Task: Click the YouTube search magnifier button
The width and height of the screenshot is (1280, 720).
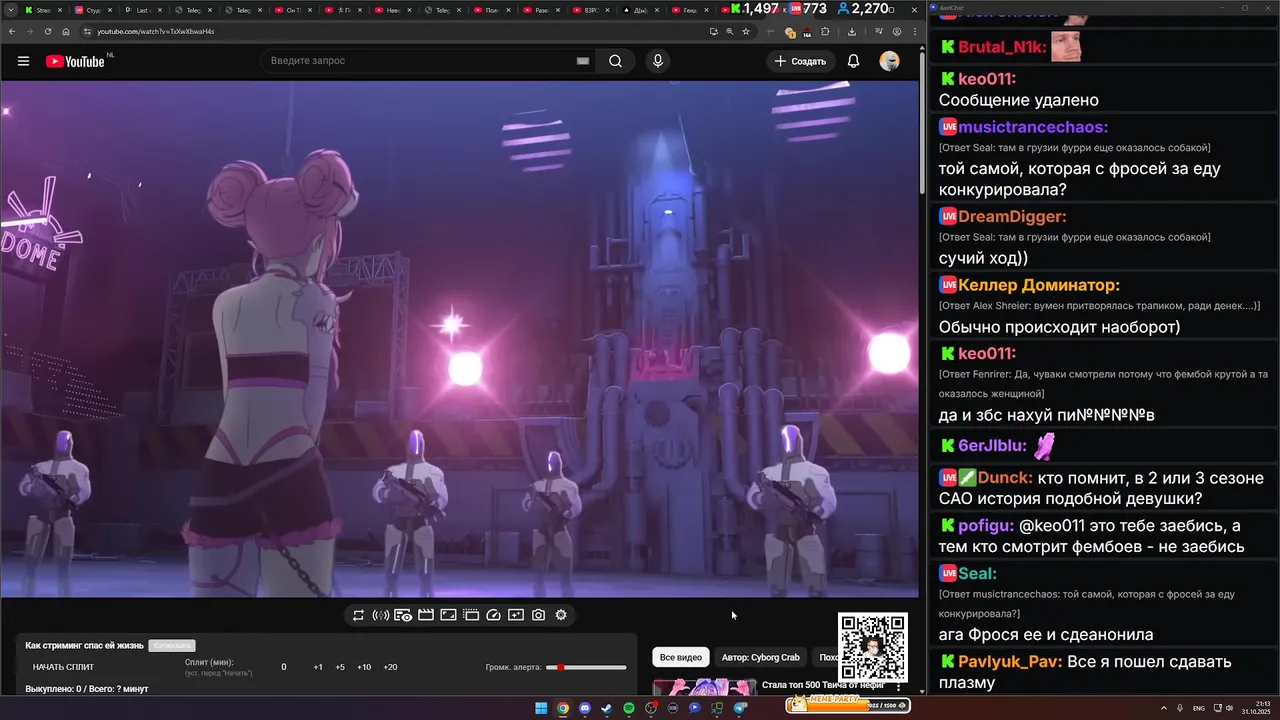Action: click(615, 61)
